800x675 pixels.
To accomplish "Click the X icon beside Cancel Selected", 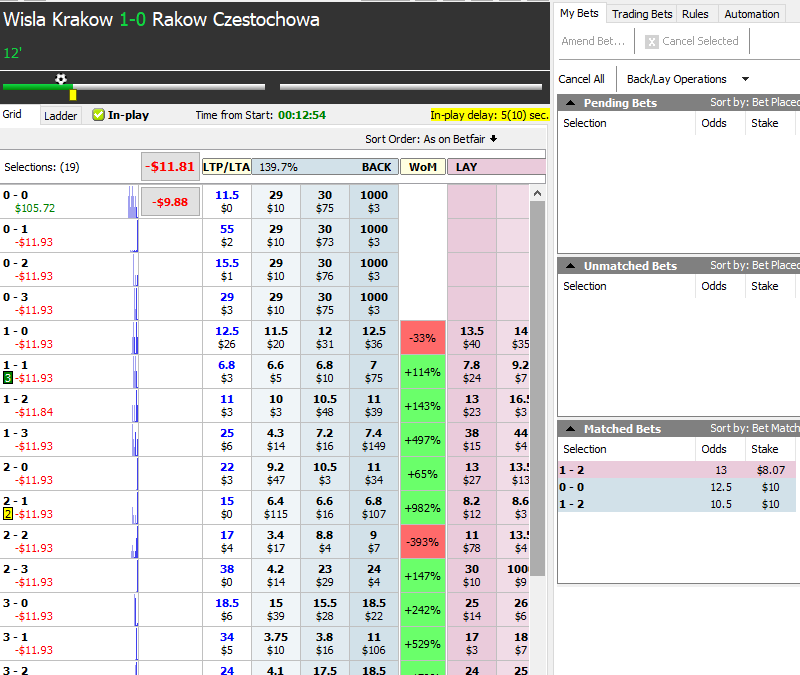I will tap(652, 42).
